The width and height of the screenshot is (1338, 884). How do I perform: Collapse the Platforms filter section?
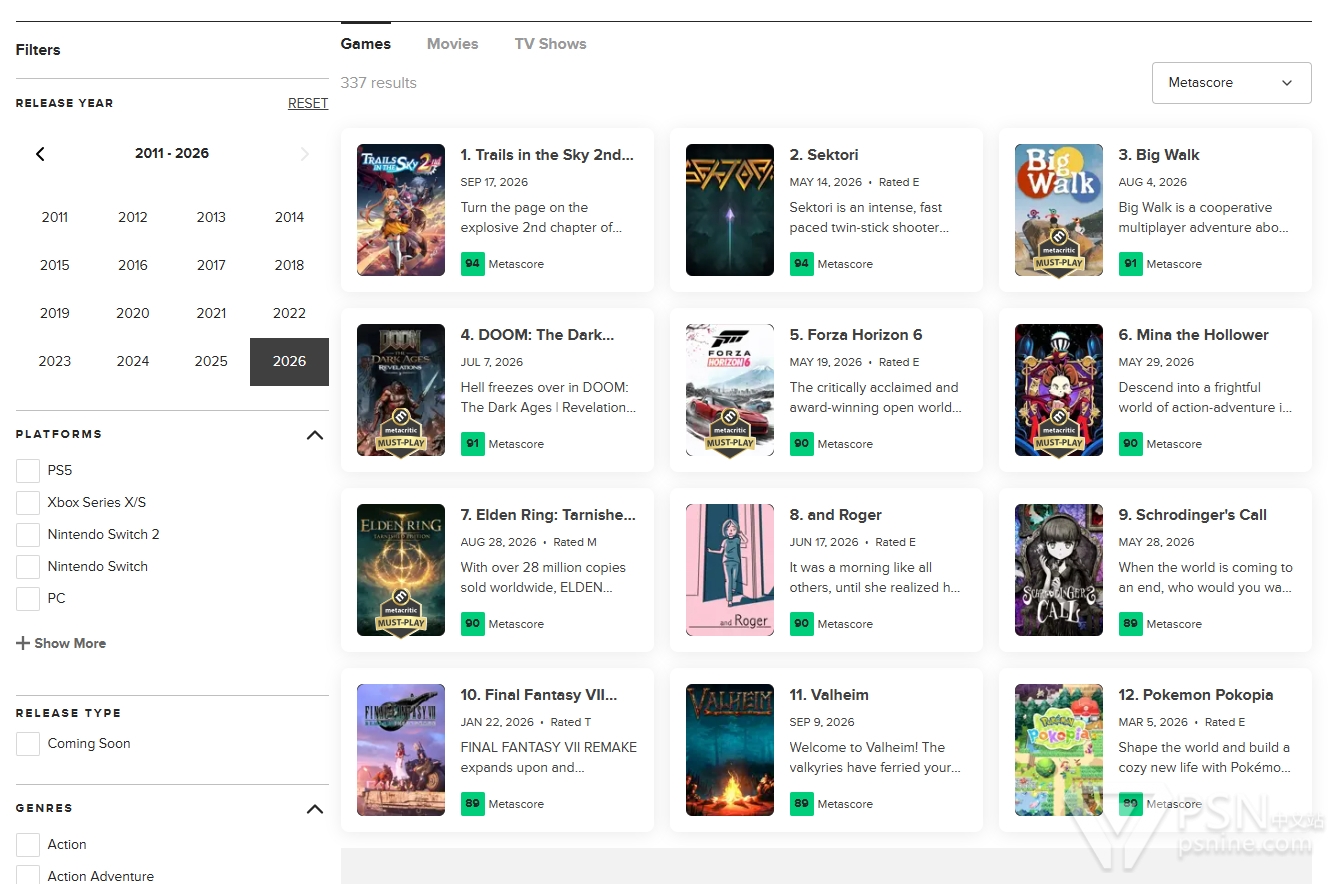(x=315, y=435)
